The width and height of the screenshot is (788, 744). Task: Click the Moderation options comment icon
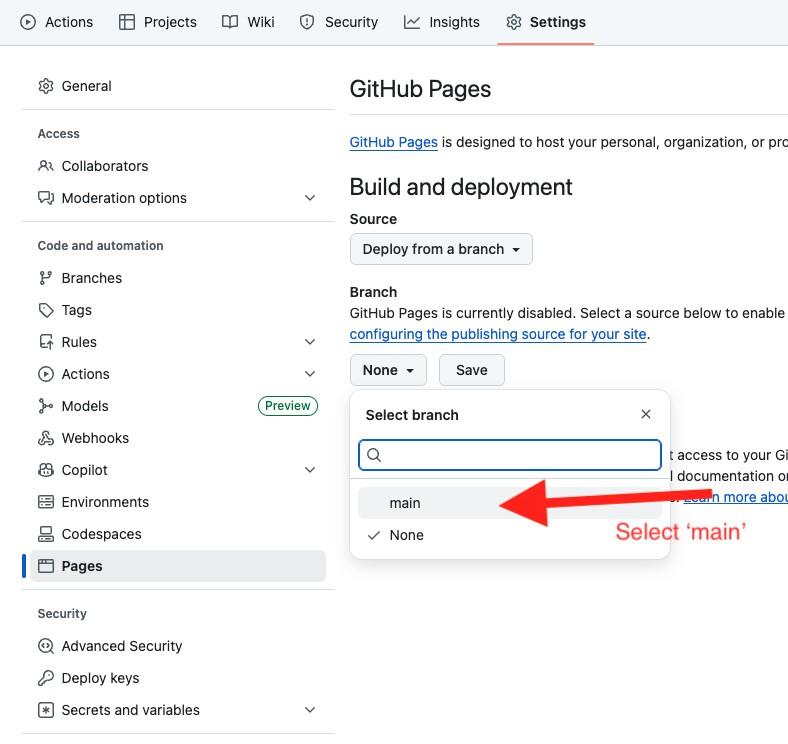(x=46, y=198)
